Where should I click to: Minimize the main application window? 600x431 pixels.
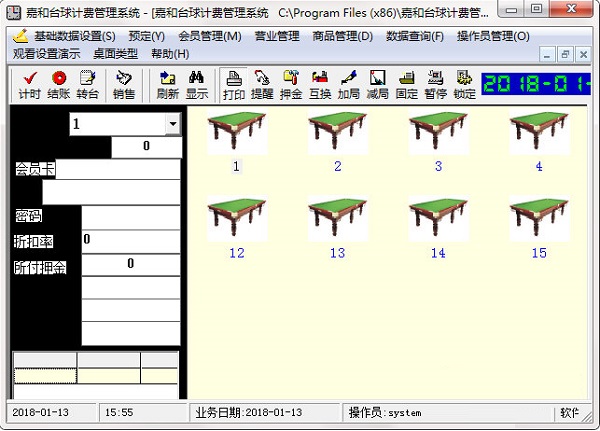[512, 9]
